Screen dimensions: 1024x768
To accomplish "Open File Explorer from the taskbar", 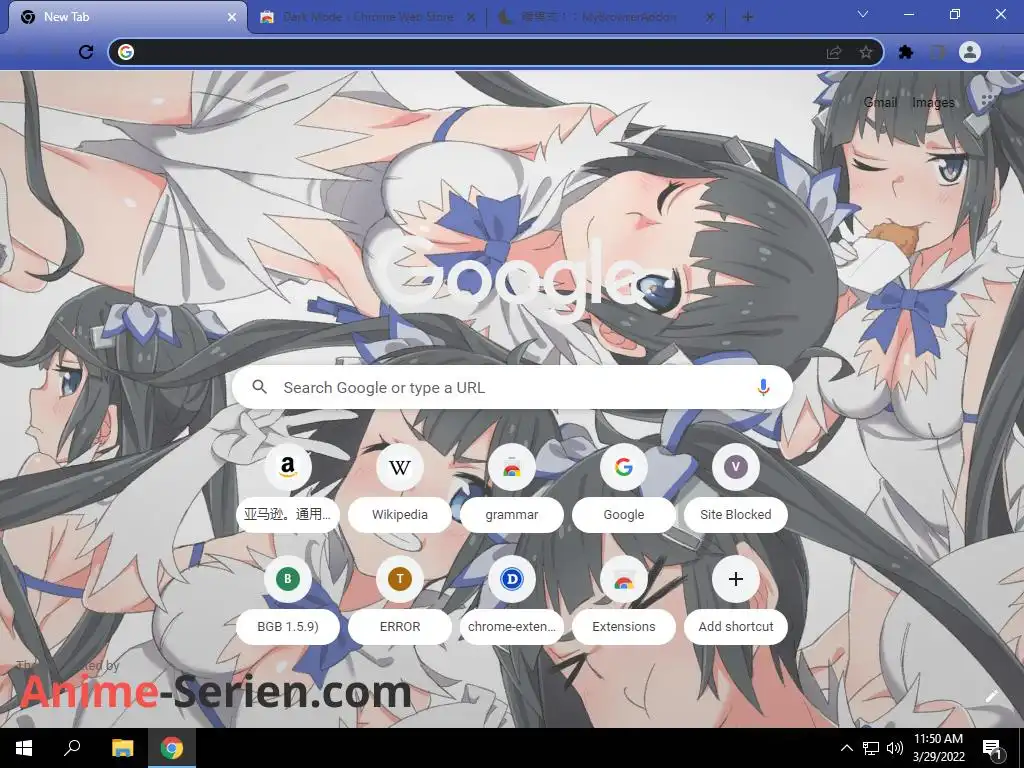I will [122, 748].
